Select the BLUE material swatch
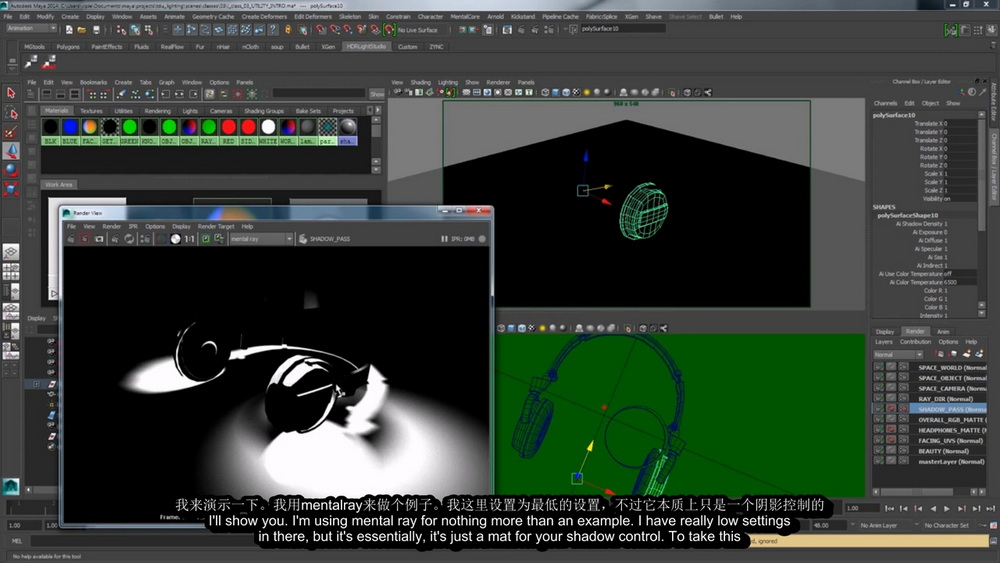The height and width of the screenshot is (563, 1000). pos(70,131)
